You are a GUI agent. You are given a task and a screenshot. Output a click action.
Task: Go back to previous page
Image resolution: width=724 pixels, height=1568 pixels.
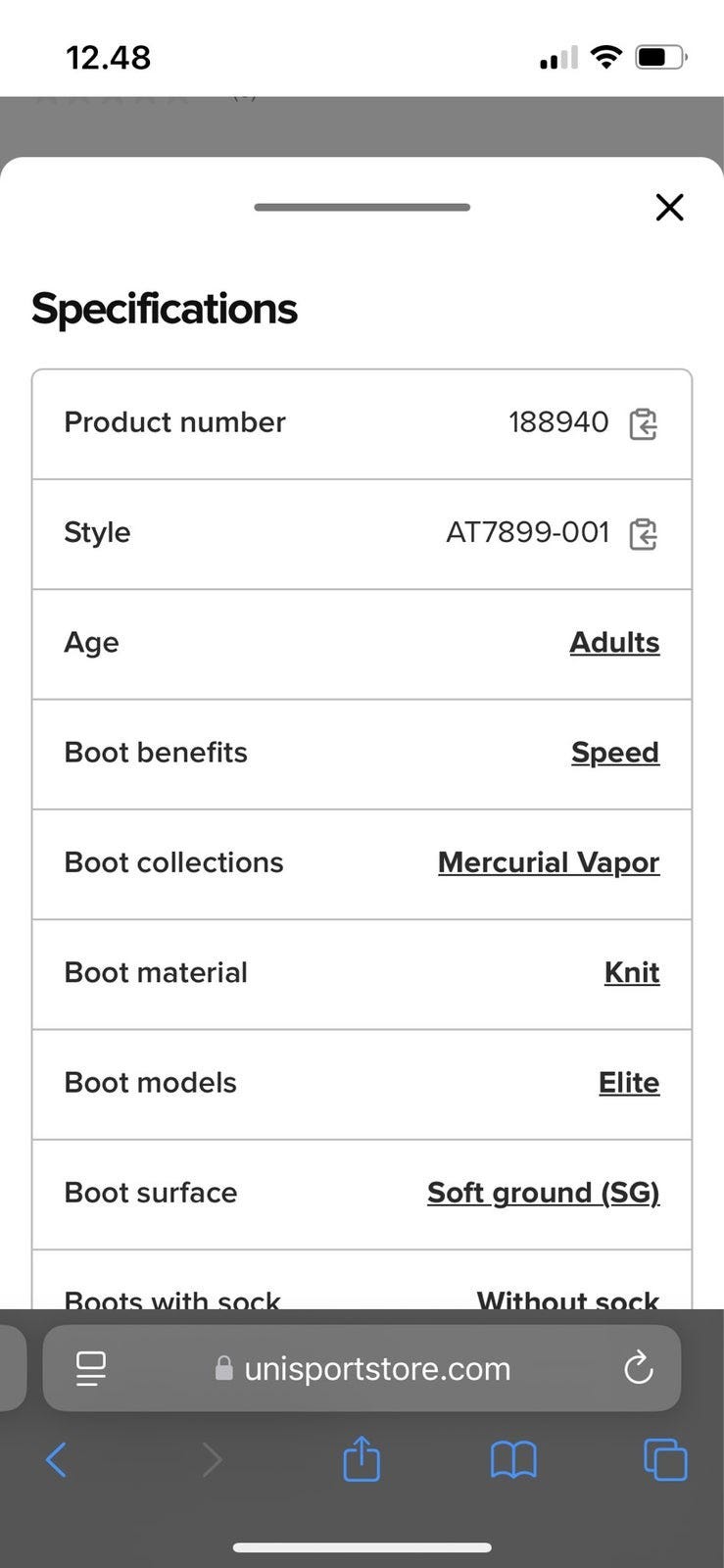tap(57, 1460)
